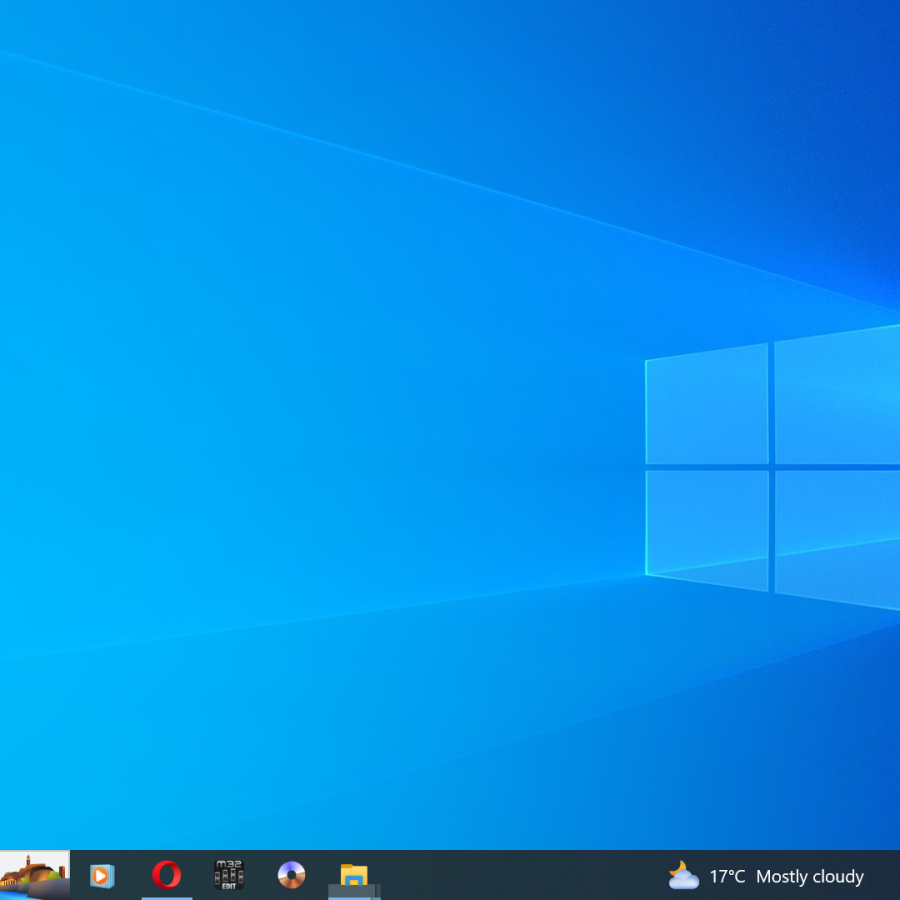This screenshot has height=900, width=900.
Task: Open the disc burning app icon
Action: point(292,875)
